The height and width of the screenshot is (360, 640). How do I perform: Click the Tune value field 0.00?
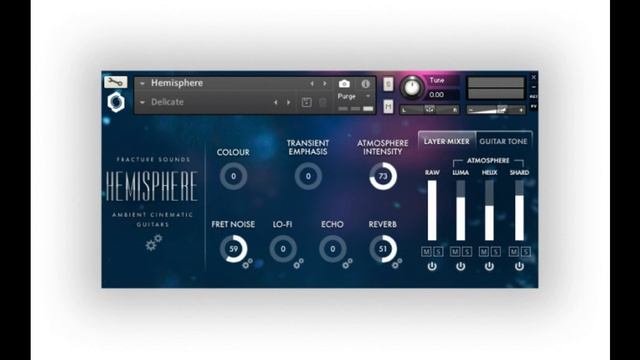[x=443, y=95]
